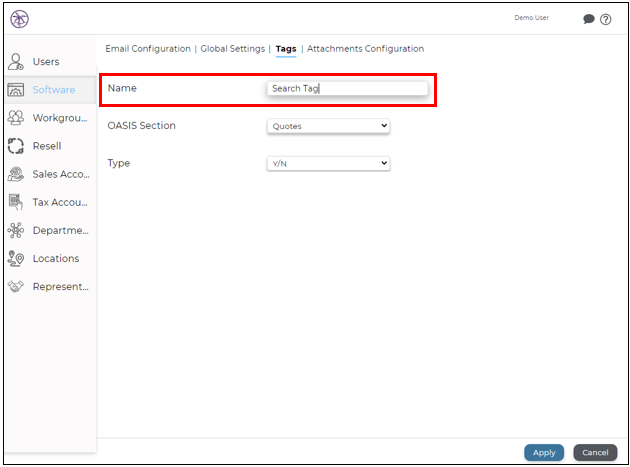Click the OASIS palm tree logo
This screenshot has width=630, height=467.
pyautogui.click(x=19, y=19)
